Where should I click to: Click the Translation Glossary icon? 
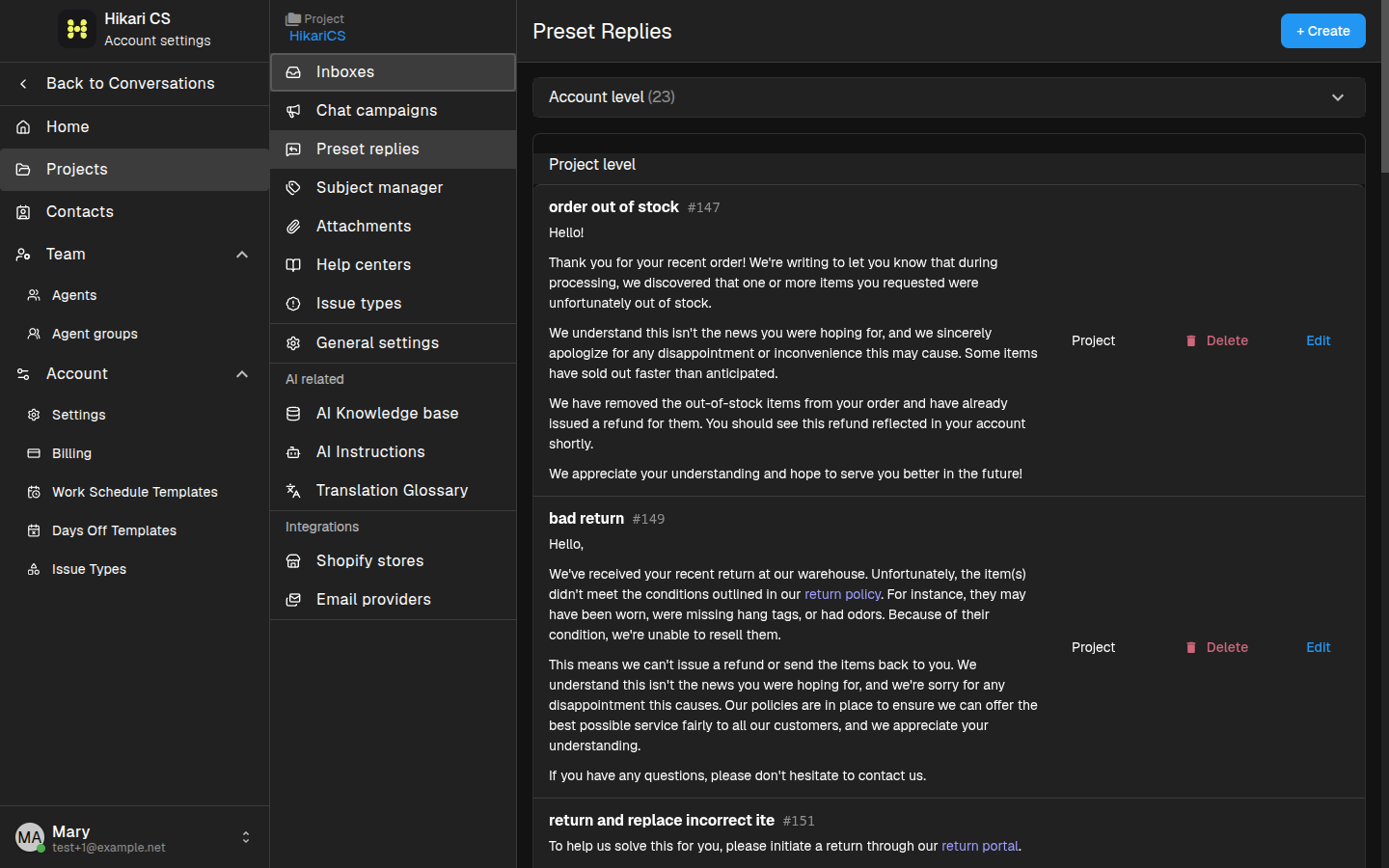293,491
